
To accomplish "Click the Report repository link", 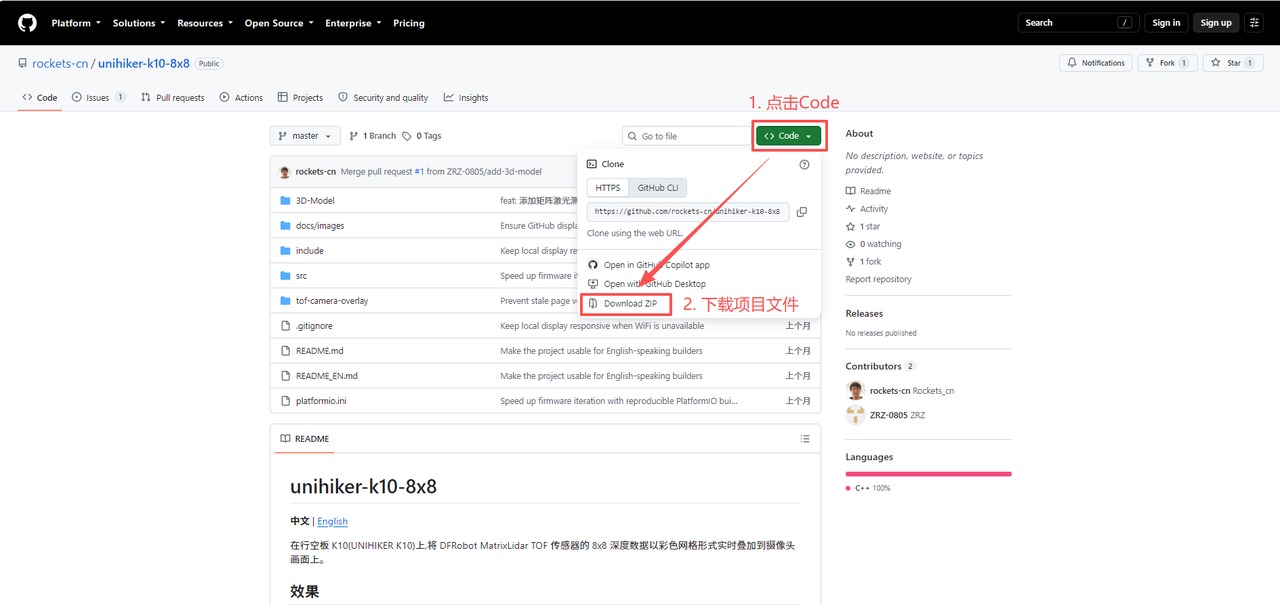I will click(878, 280).
